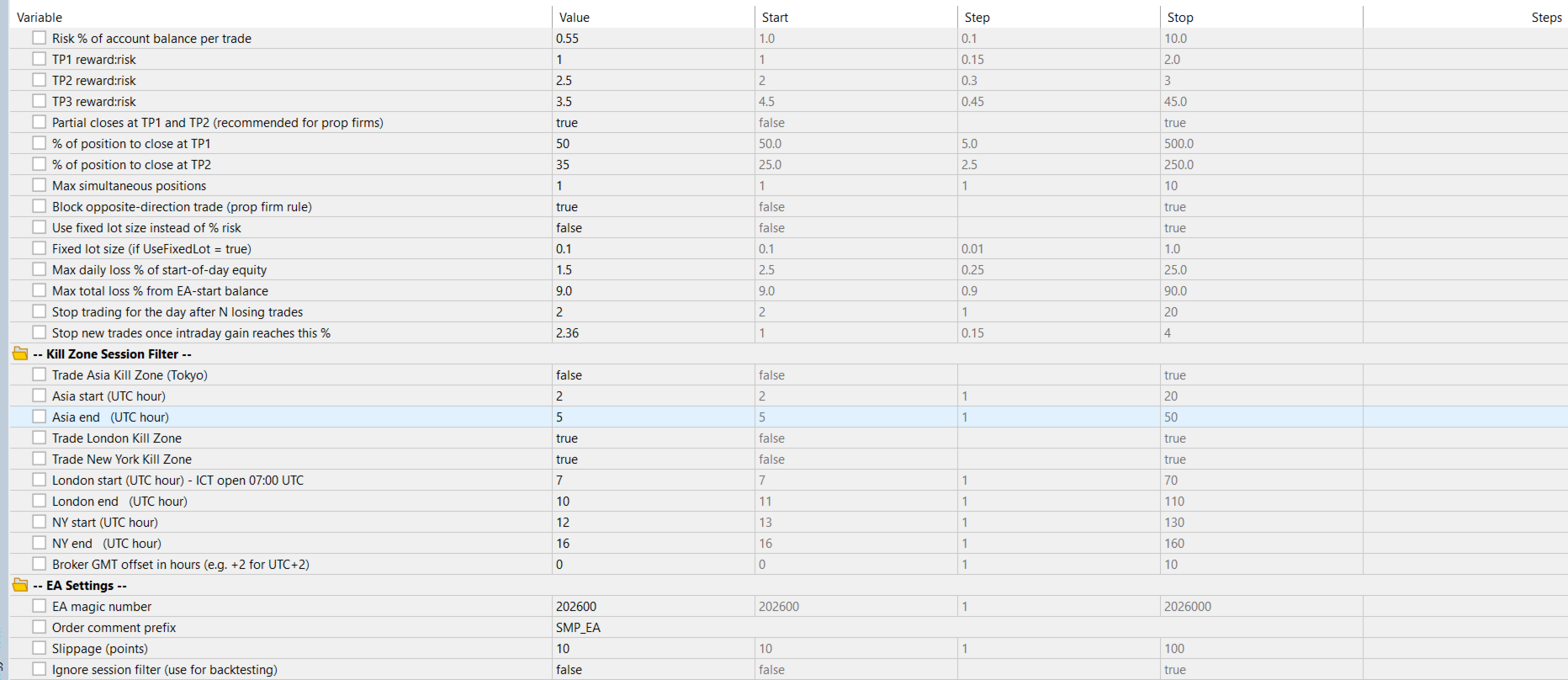Enable optimization checkbox for Risk % per trade
Viewport: 1568px width, 680px height.
(40, 38)
